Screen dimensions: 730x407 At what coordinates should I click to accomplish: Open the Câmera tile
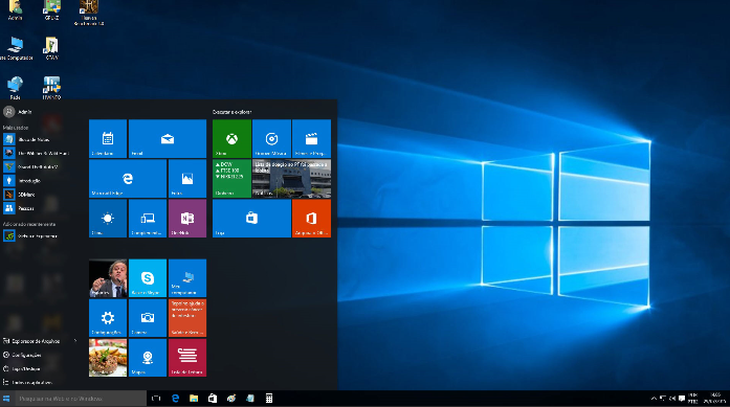[x=148, y=318]
